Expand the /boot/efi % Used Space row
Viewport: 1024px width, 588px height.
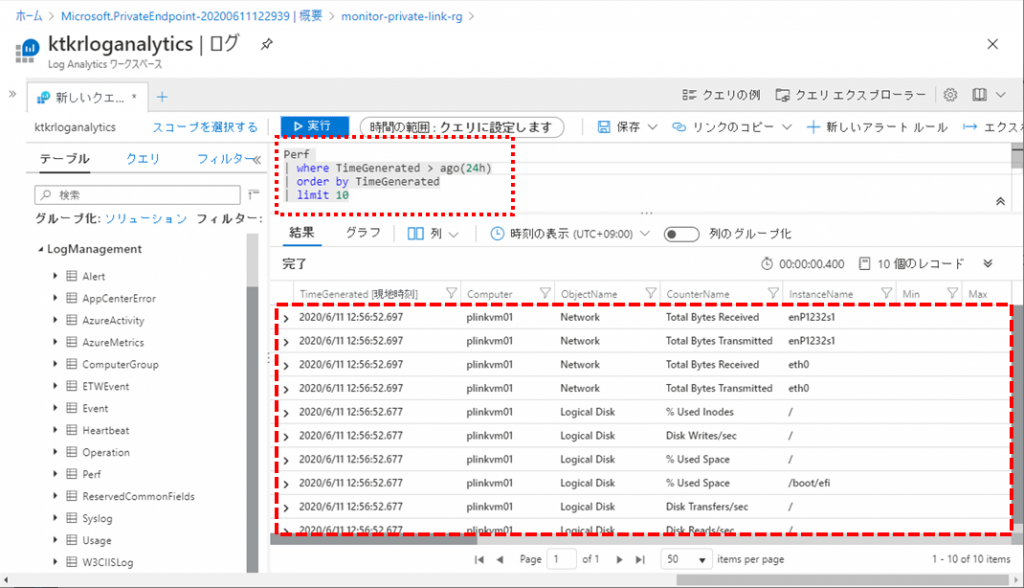coord(285,484)
